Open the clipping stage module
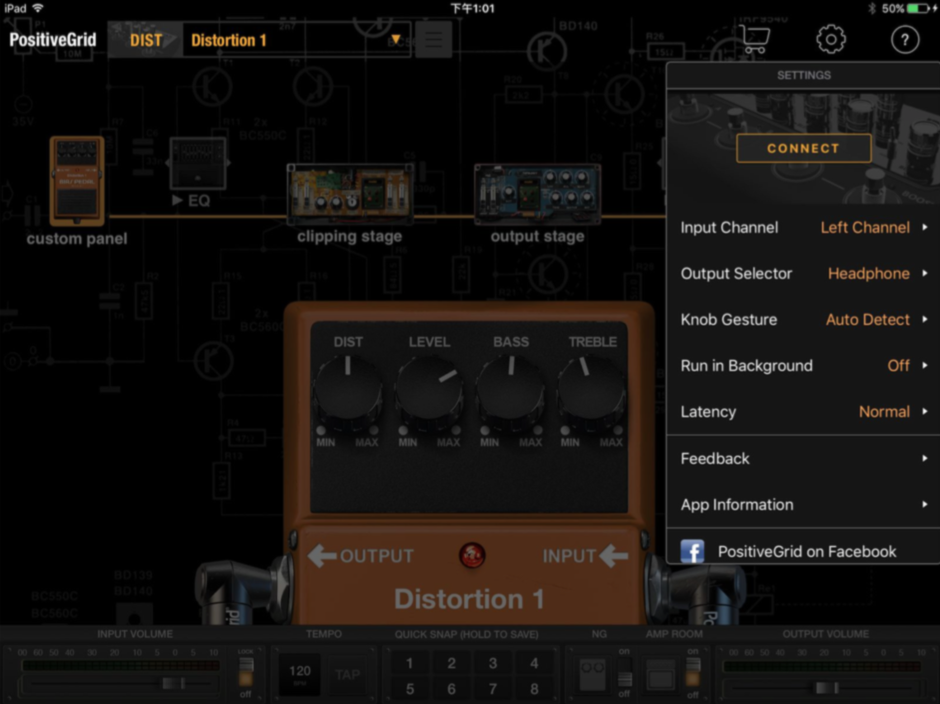Viewport: 940px width, 704px height. [350, 194]
